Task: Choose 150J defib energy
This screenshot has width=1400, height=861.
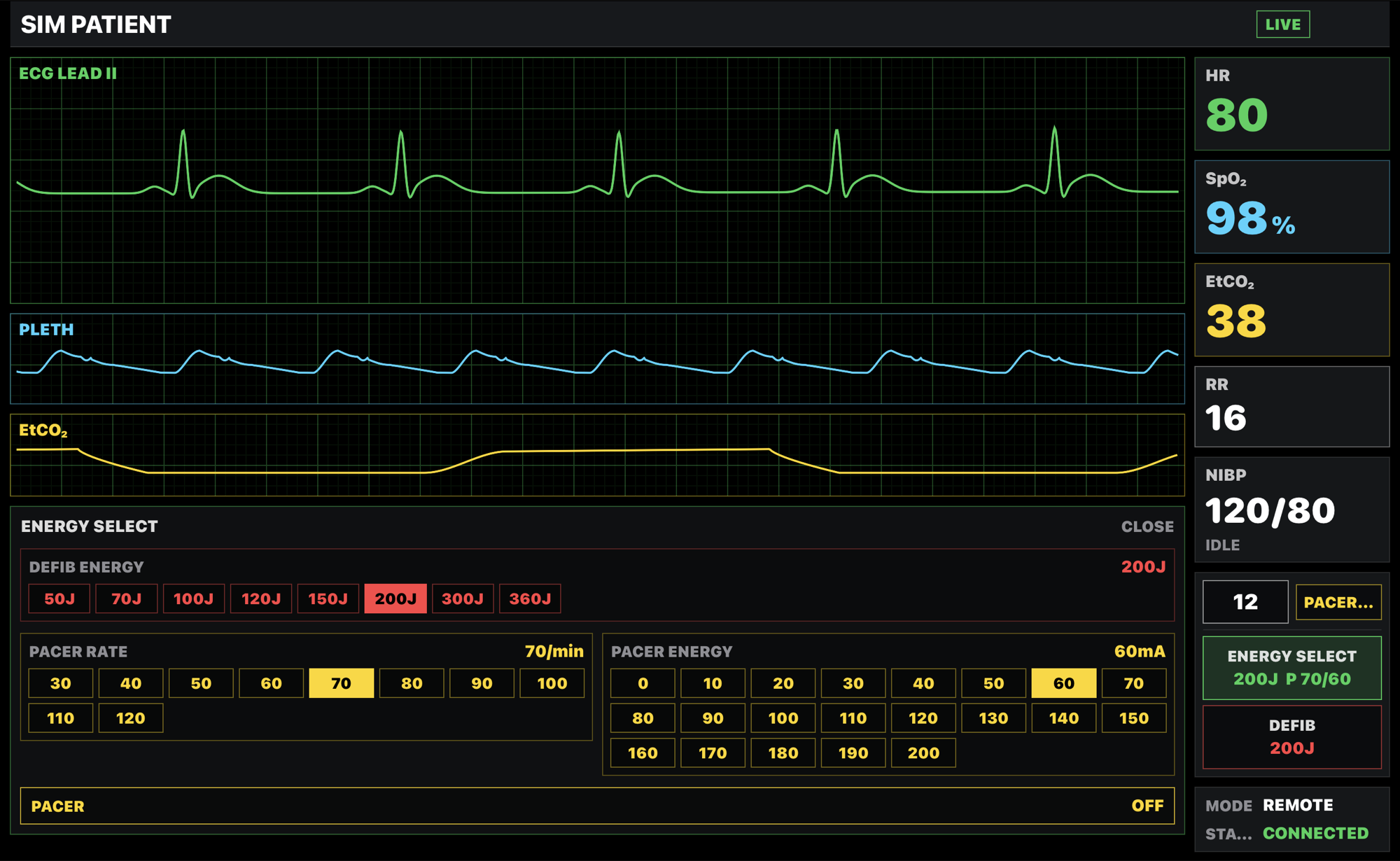Action: pos(328,599)
